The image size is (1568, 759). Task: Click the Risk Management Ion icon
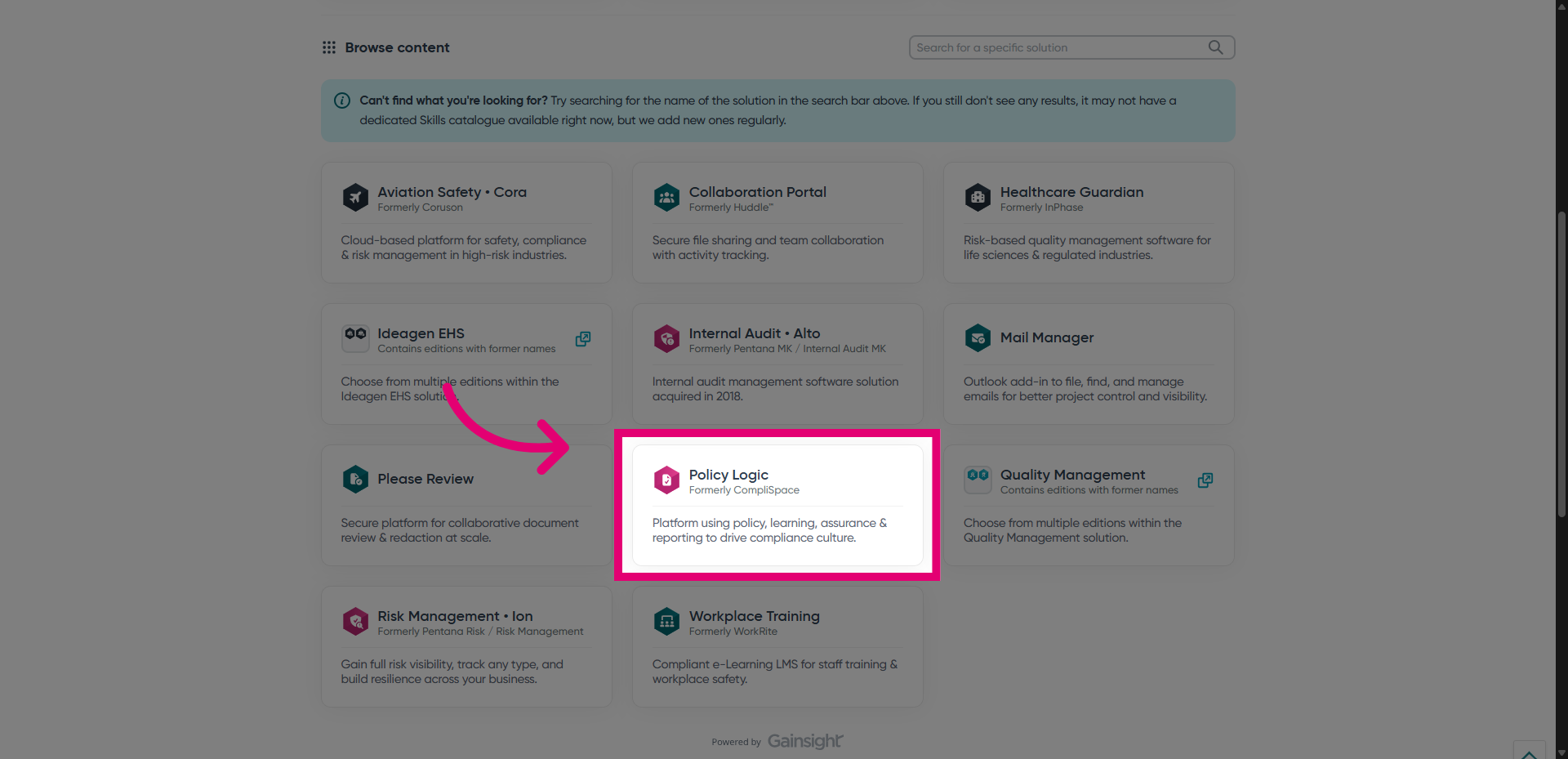coord(355,621)
